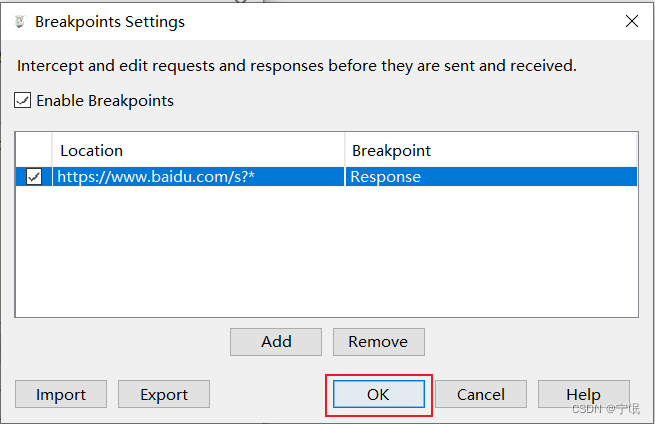This screenshot has width=655, height=424.
Task: Select the https://www.baidu.com/s?* location entry
Action: coord(155,177)
